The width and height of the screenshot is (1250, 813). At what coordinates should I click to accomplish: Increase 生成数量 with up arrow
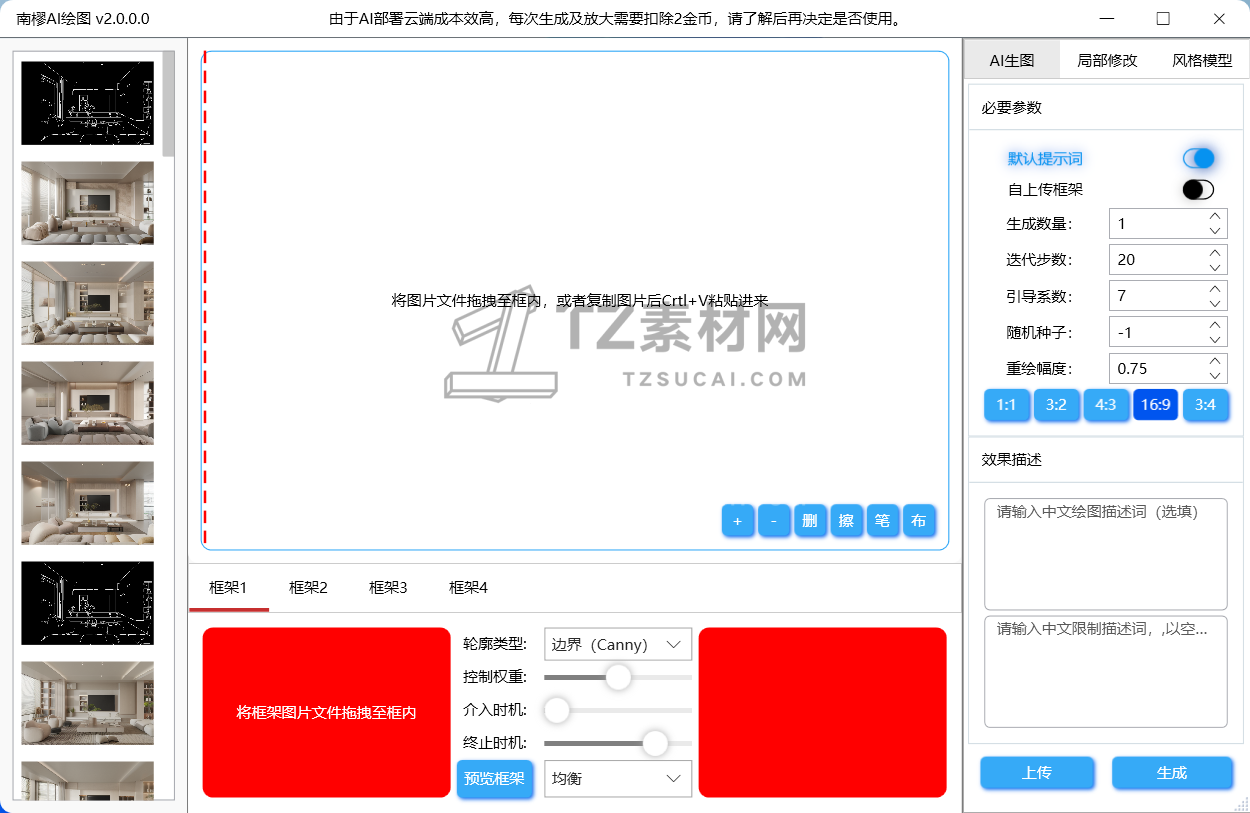point(1215,216)
